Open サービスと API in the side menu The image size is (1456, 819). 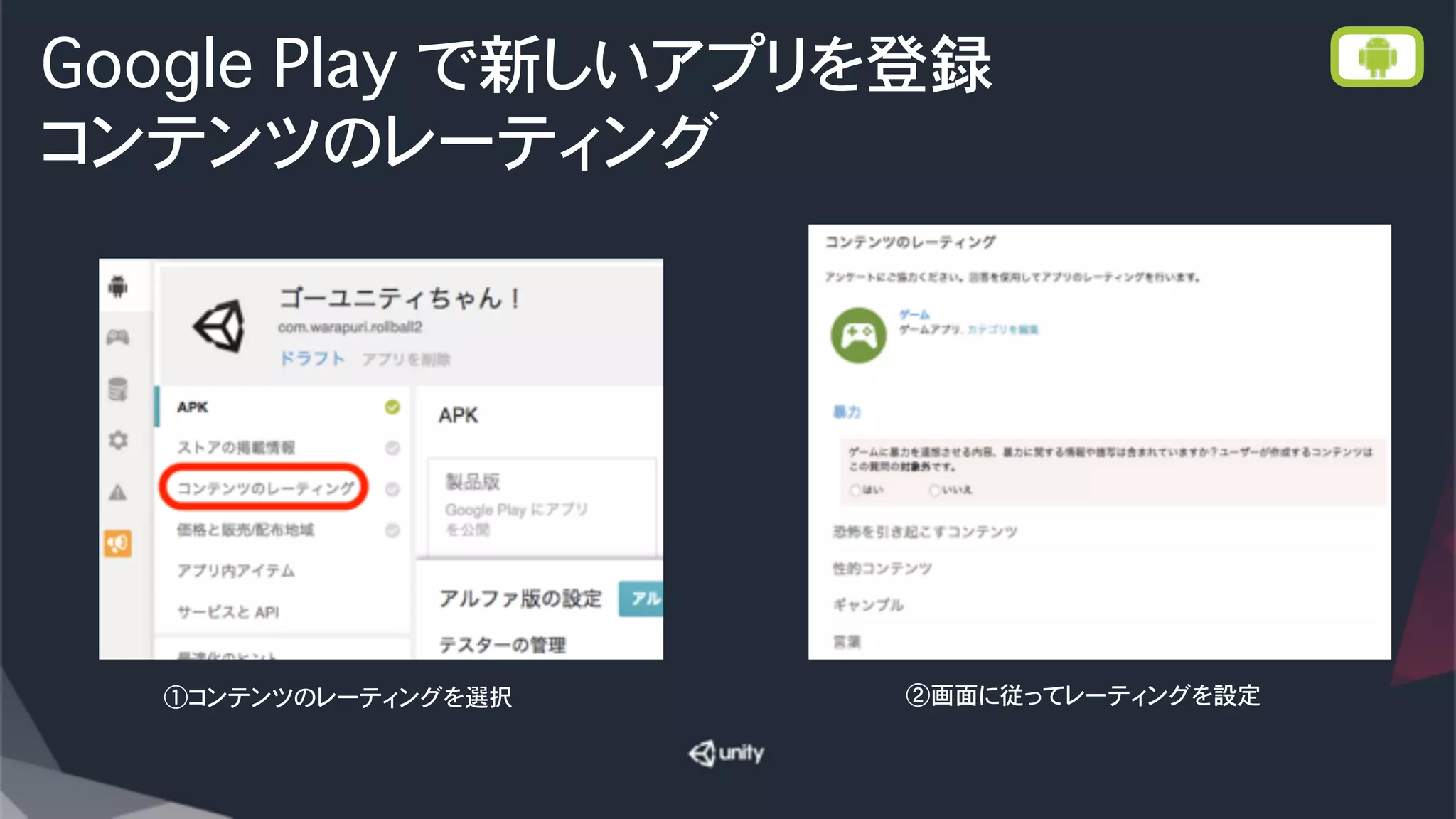click(x=227, y=612)
